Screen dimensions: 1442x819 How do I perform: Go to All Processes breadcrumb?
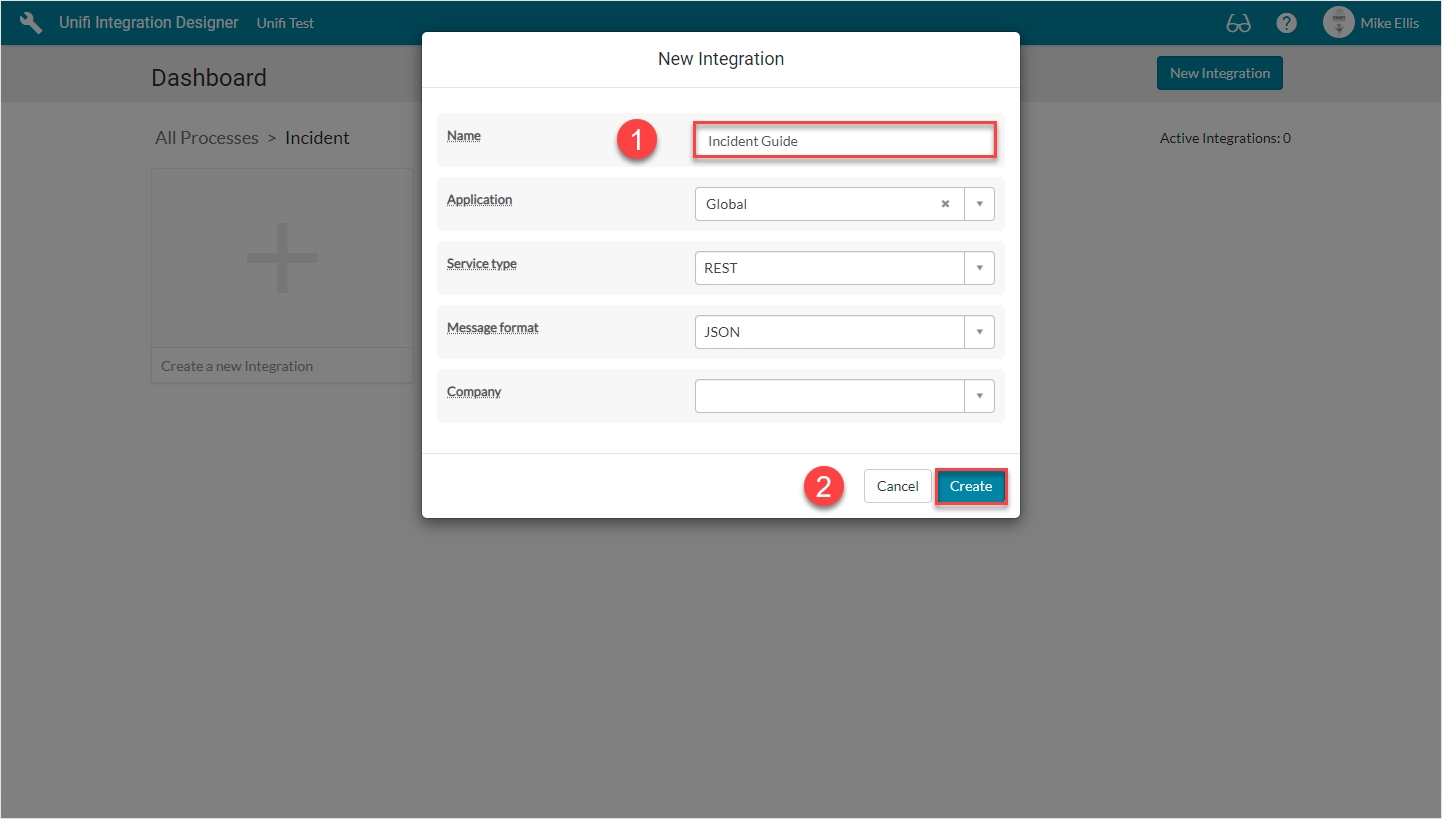point(207,138)
